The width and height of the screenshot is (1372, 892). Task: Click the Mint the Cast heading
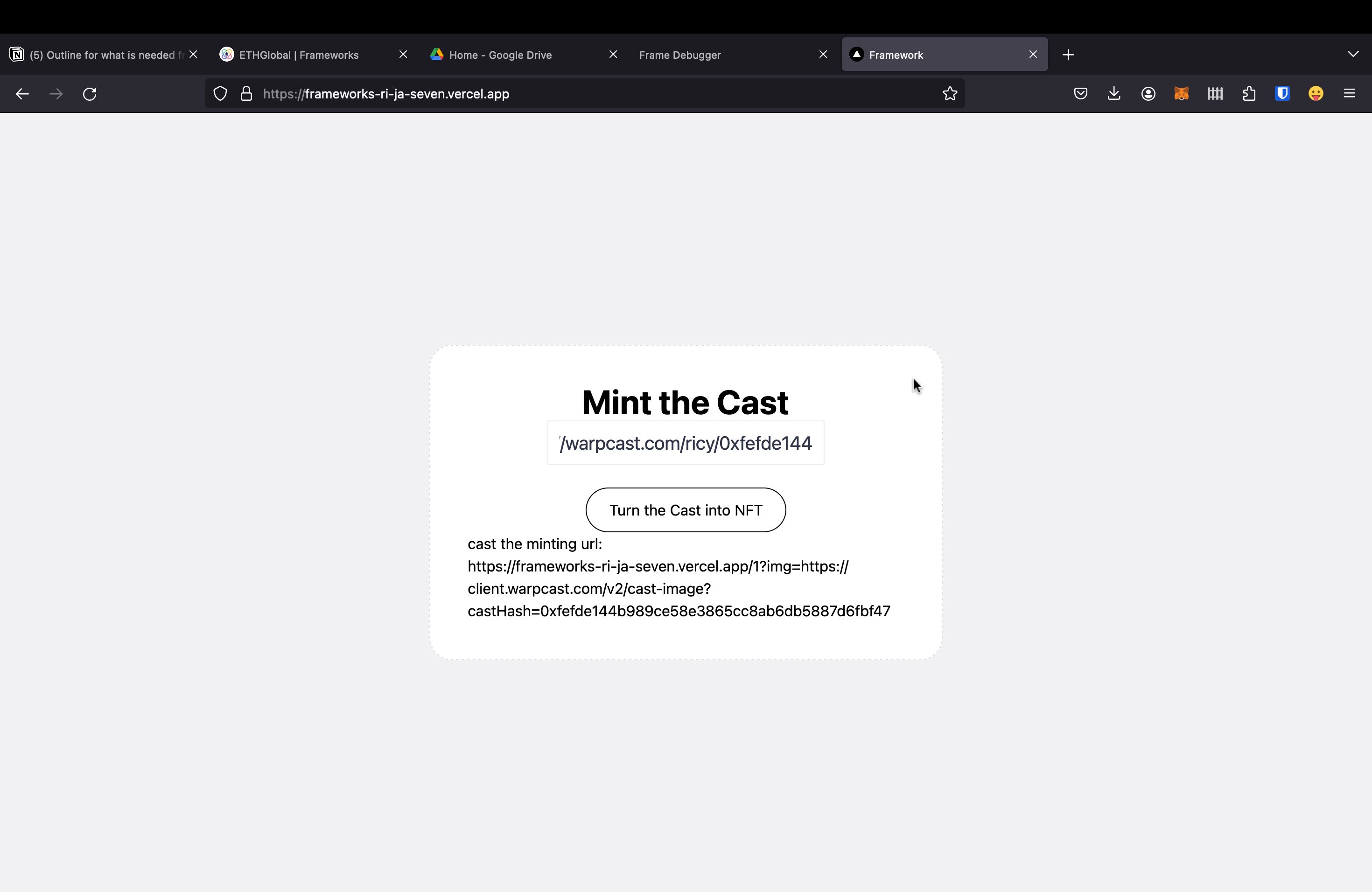686,402
